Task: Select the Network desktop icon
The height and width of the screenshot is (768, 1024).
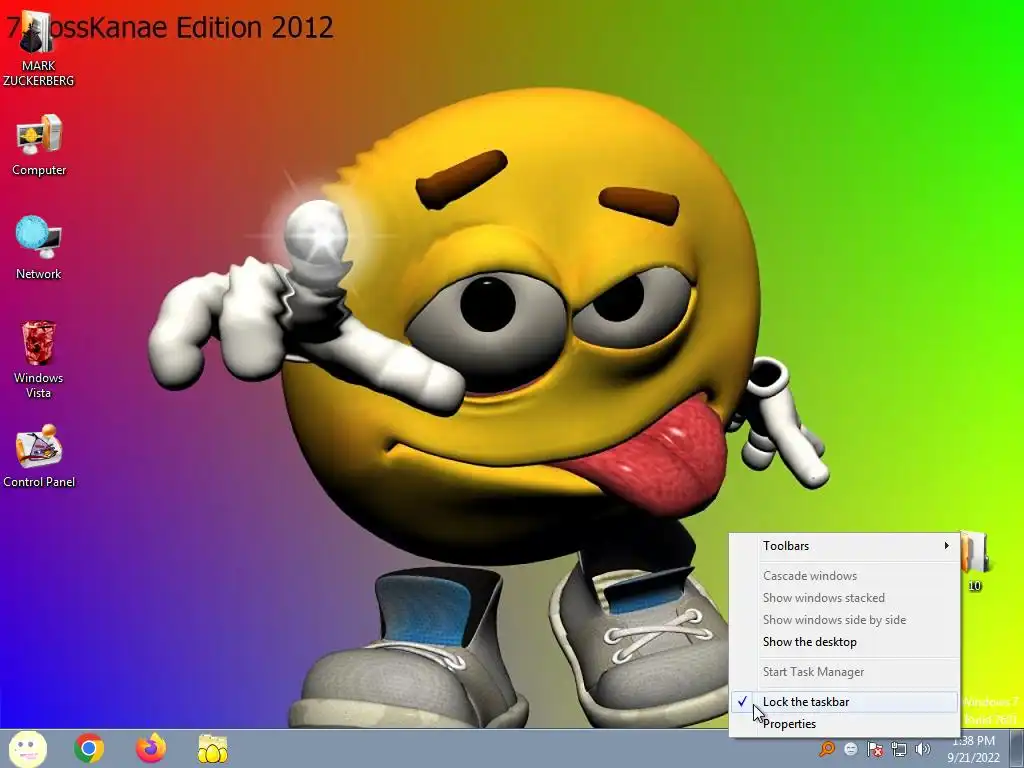Action: 39,248
